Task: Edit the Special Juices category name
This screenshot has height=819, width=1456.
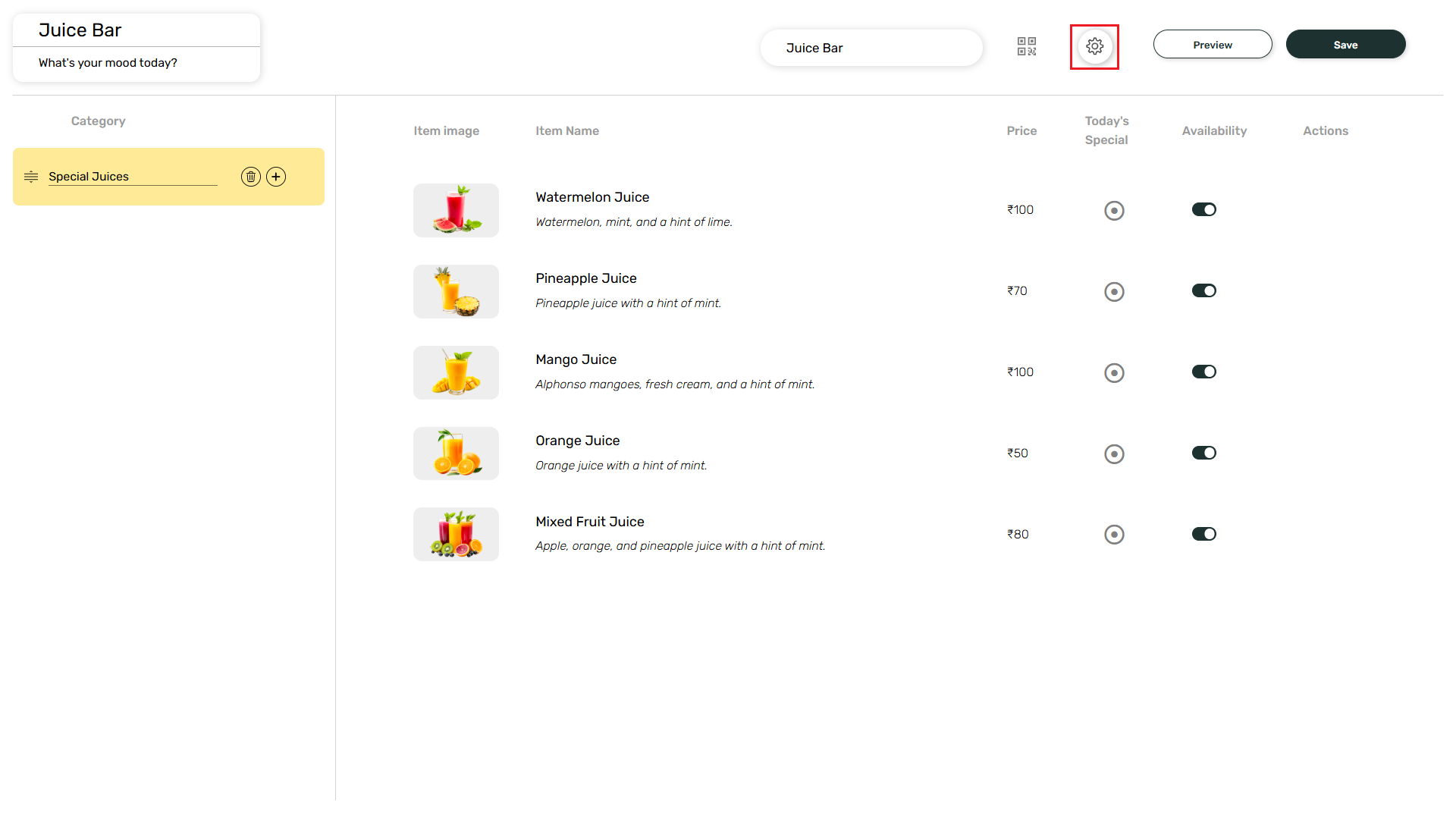Action: (x=132, y=177)
